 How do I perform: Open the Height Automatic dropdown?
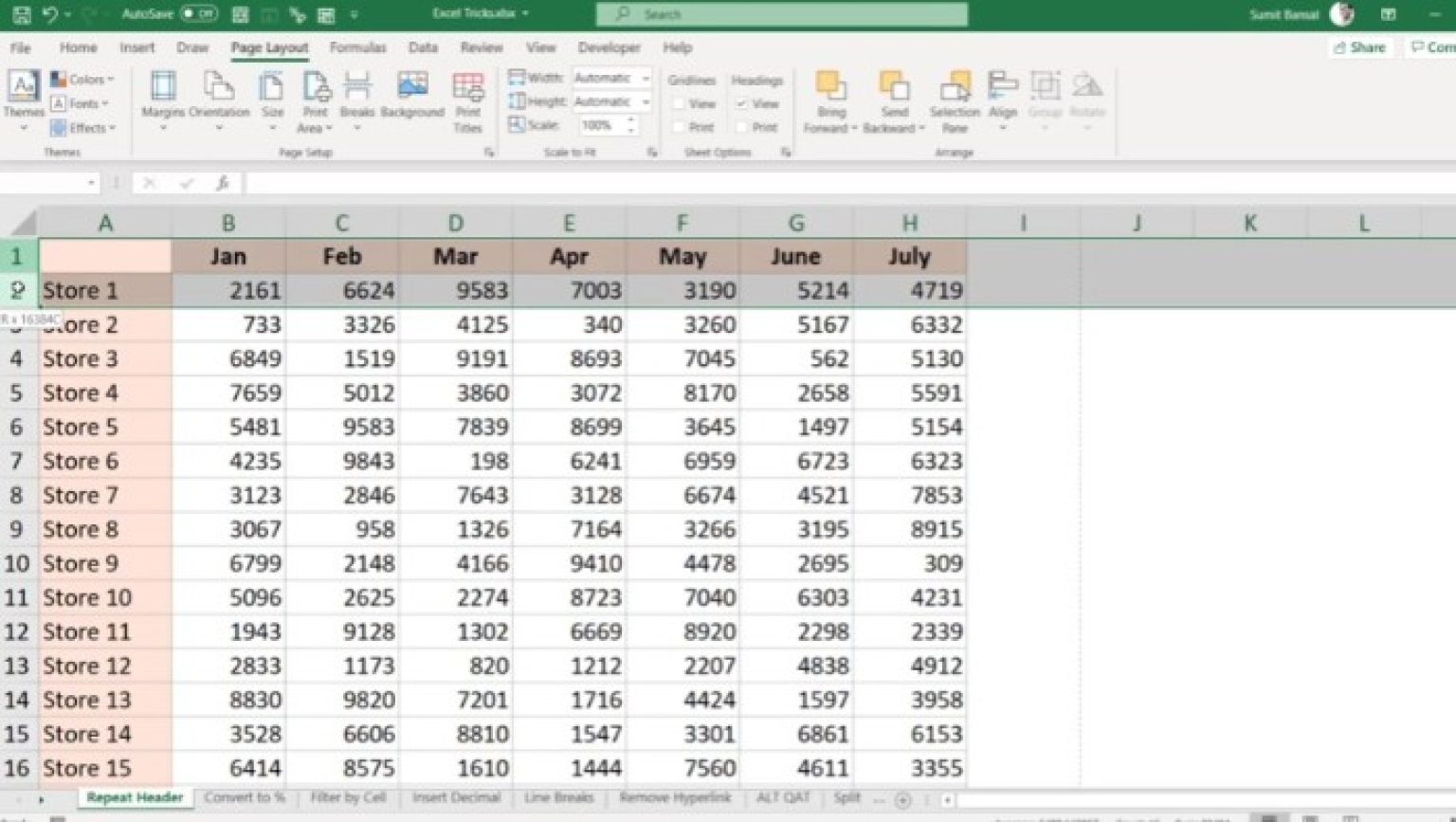pos(645,101)
